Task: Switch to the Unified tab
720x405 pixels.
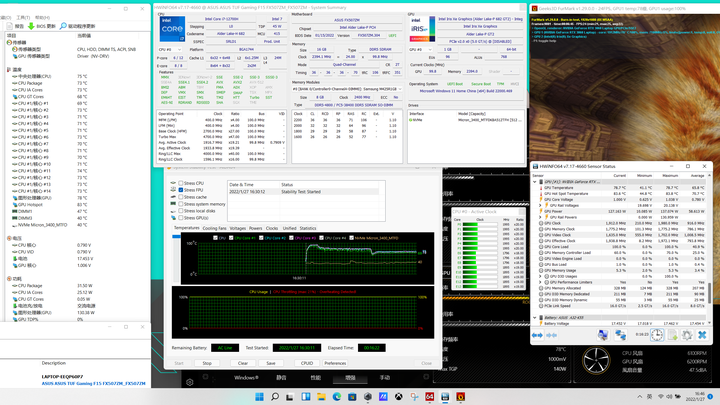Action: coord(289,228)
